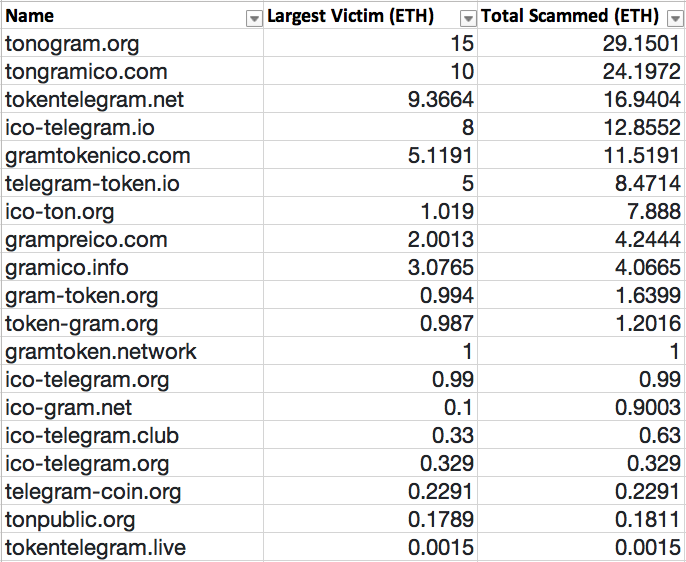Open the Total Scammed (ETH) filter dropdown

(x=674, y=19)
